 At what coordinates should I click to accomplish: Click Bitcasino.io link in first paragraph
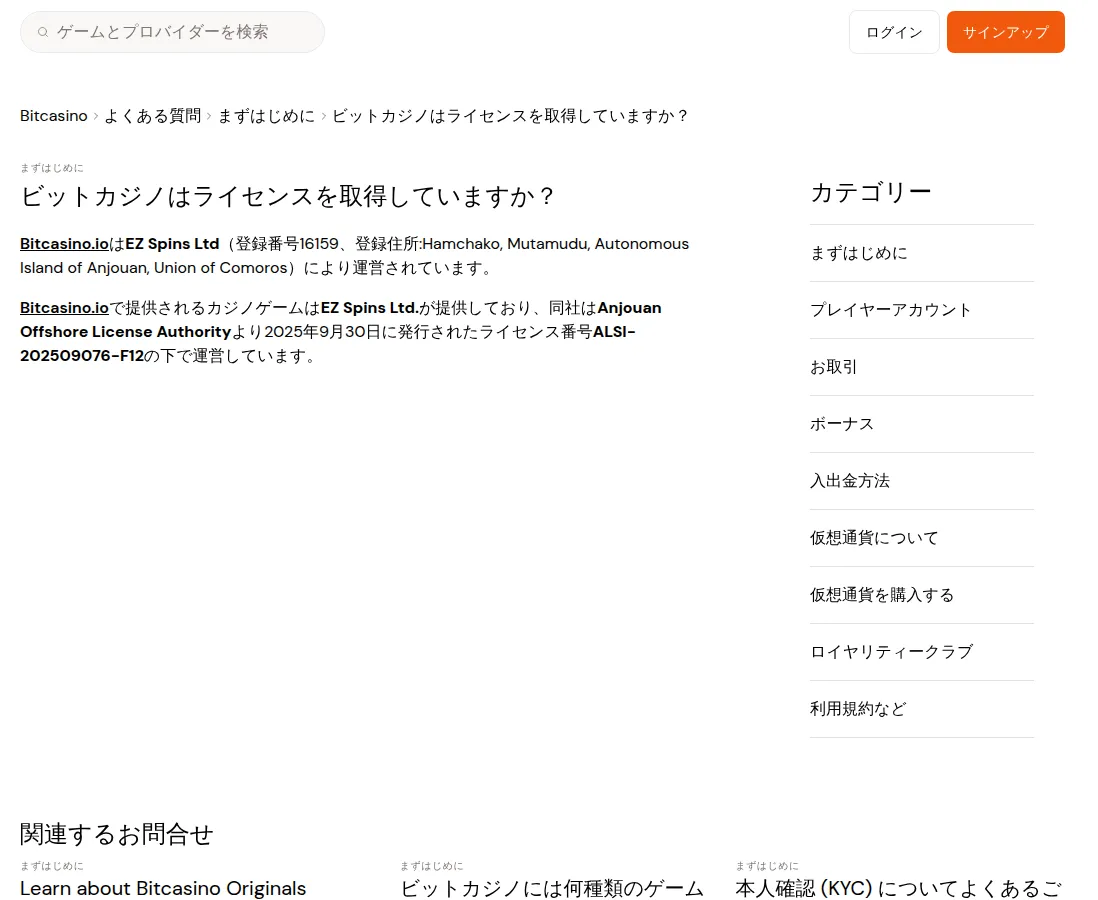click(64, 244)
